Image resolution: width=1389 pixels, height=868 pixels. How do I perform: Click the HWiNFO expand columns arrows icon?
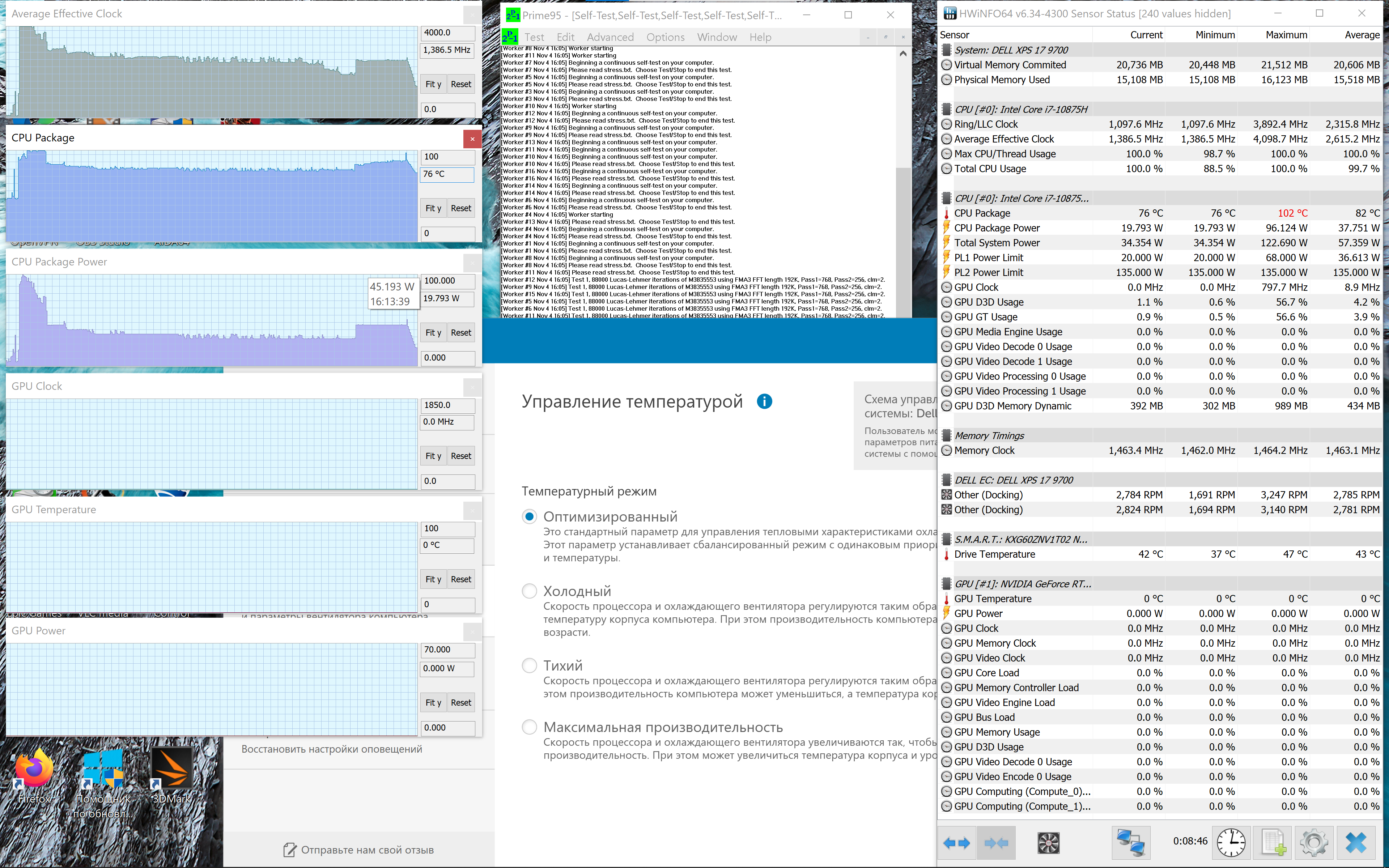coord(957,843)
